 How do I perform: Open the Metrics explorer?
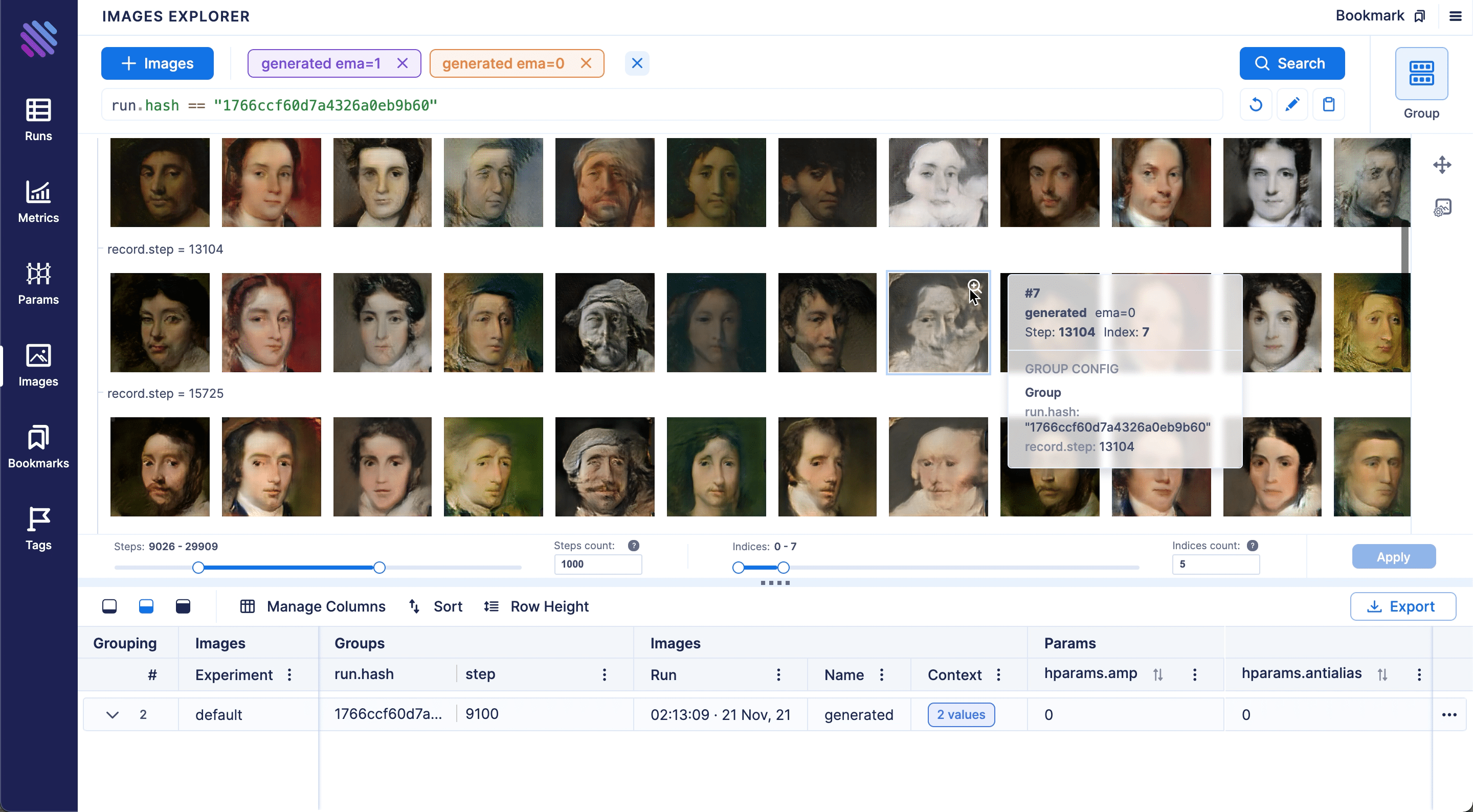pyautogui.click(x=38, y=201)
